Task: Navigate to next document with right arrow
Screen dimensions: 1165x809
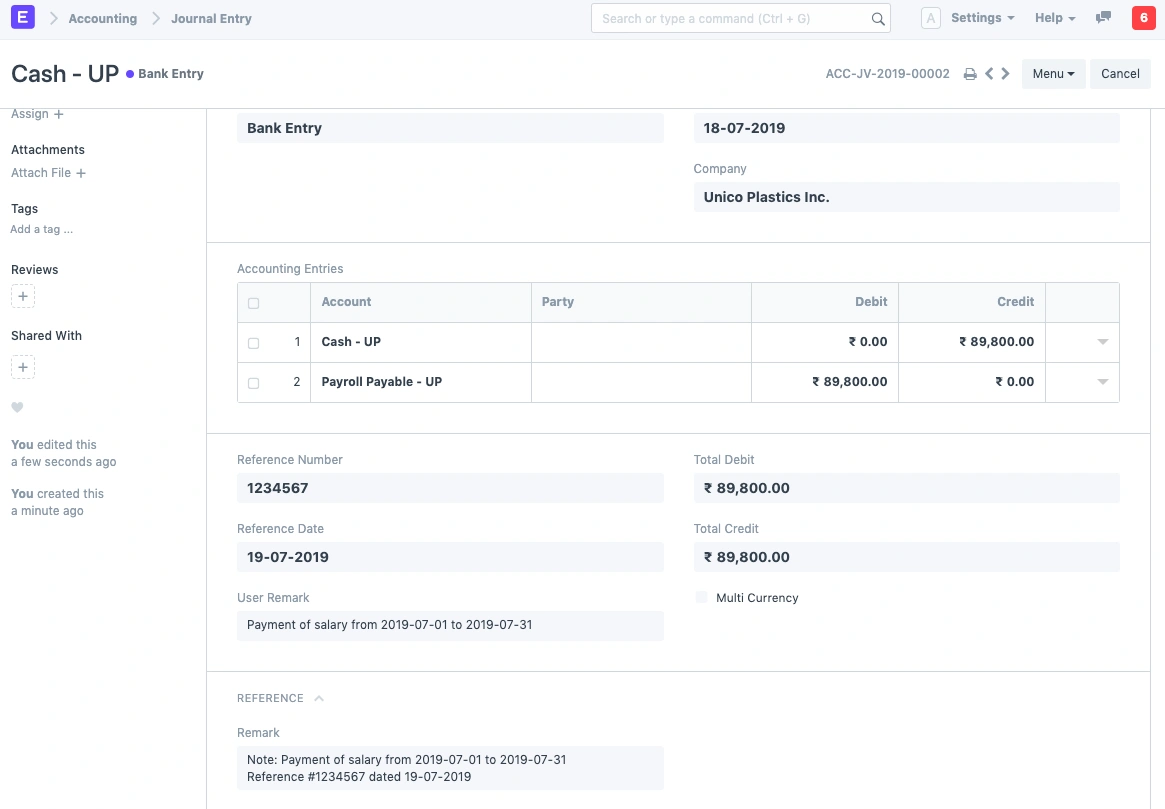Action: (1006, 73)
